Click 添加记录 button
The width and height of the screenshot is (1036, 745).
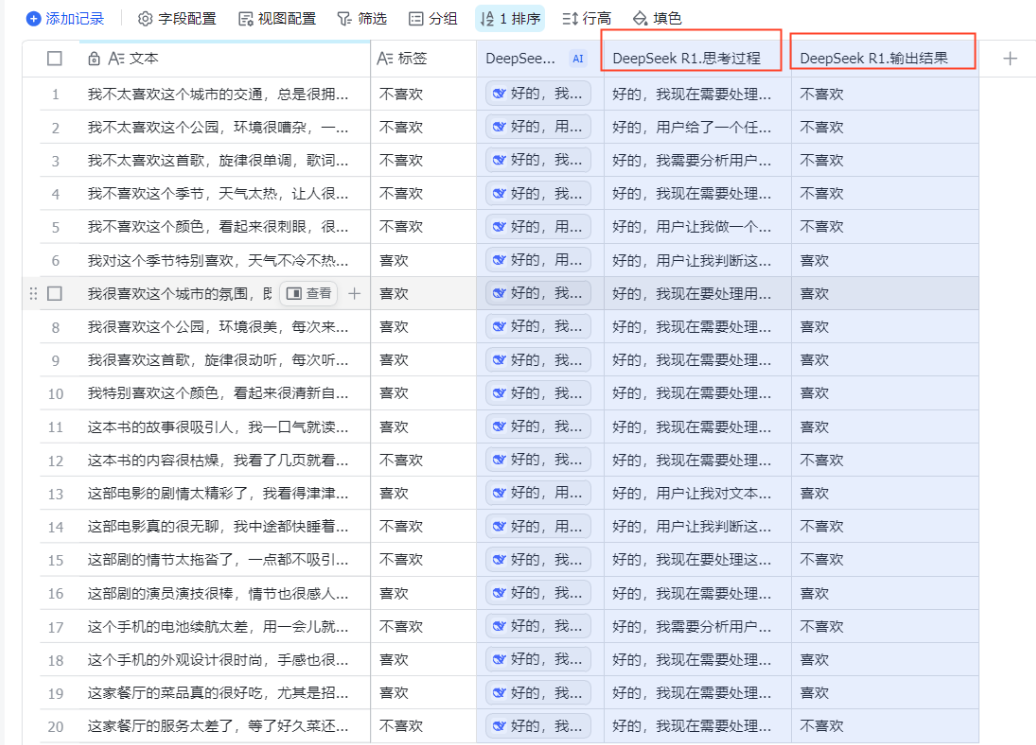65,18
